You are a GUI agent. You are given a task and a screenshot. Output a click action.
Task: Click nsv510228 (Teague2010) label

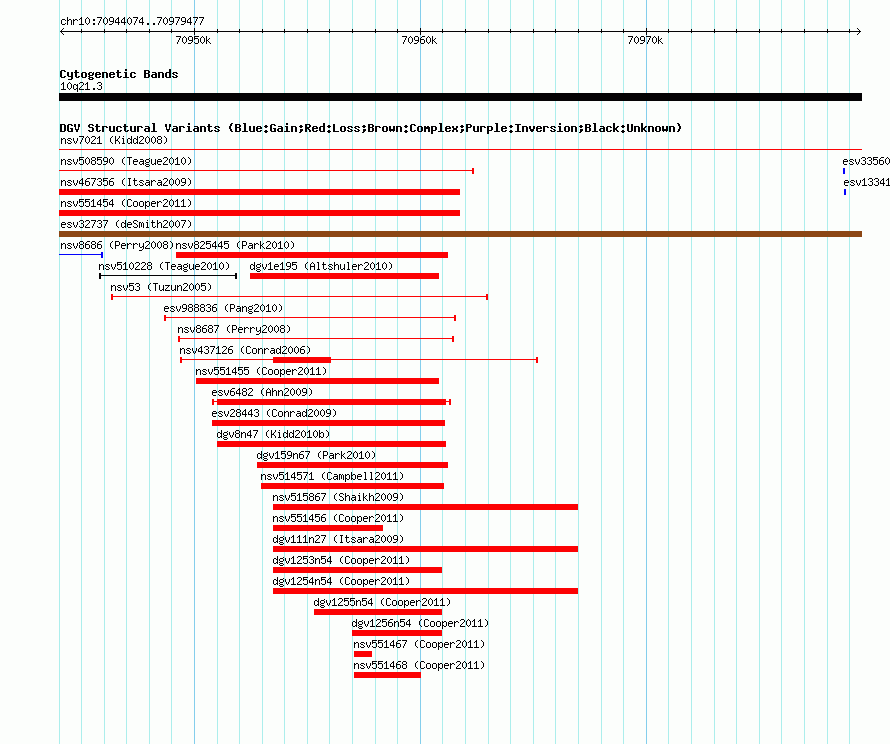coord(165,266)
